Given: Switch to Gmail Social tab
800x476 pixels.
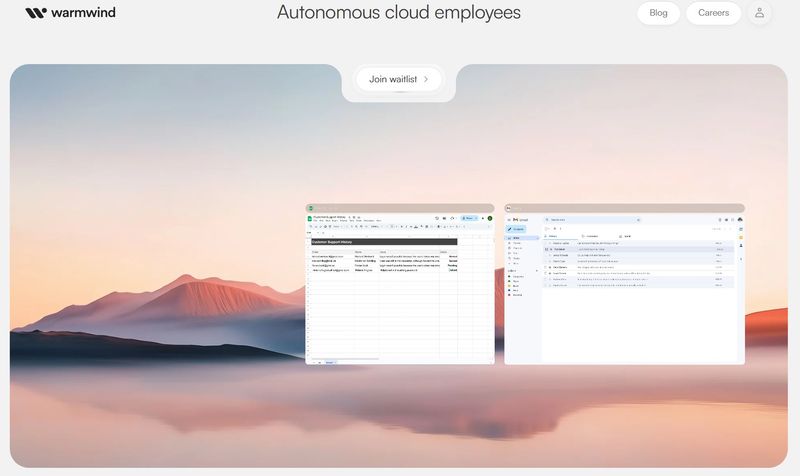Looking at the screenshot, I should tap(627, 236).
